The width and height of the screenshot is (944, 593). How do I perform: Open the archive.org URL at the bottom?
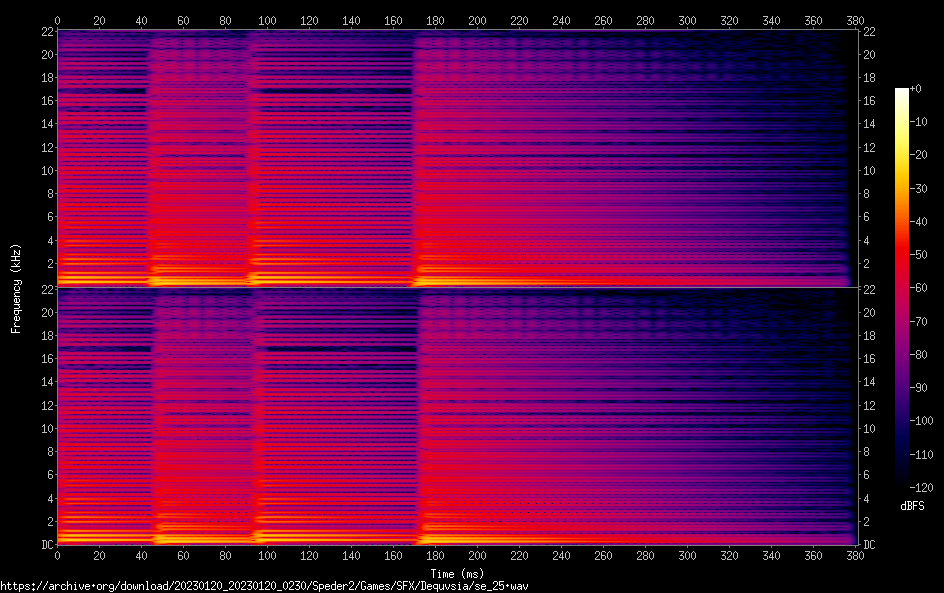(264, 585)
